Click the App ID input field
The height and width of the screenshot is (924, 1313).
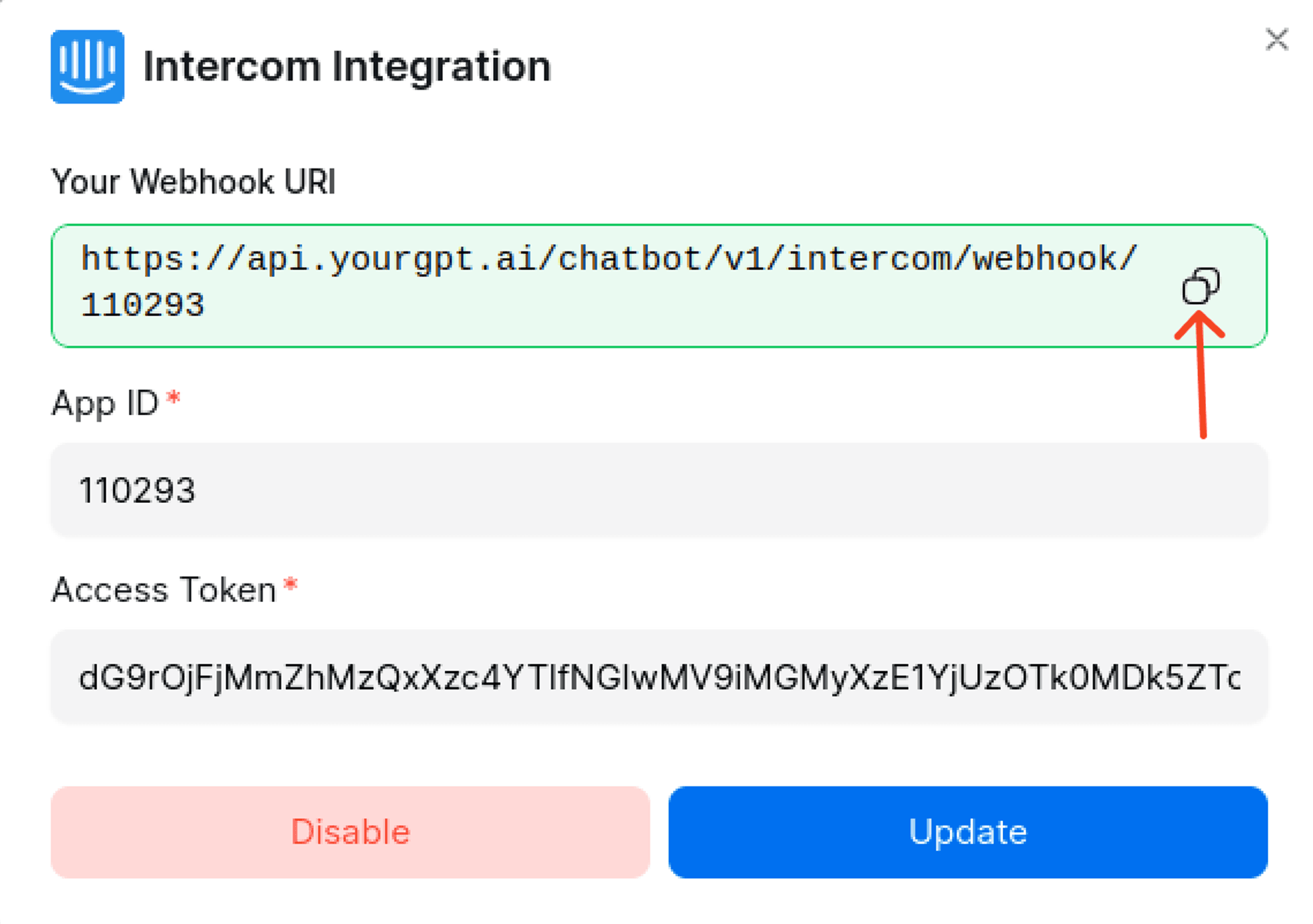(658, 490)
